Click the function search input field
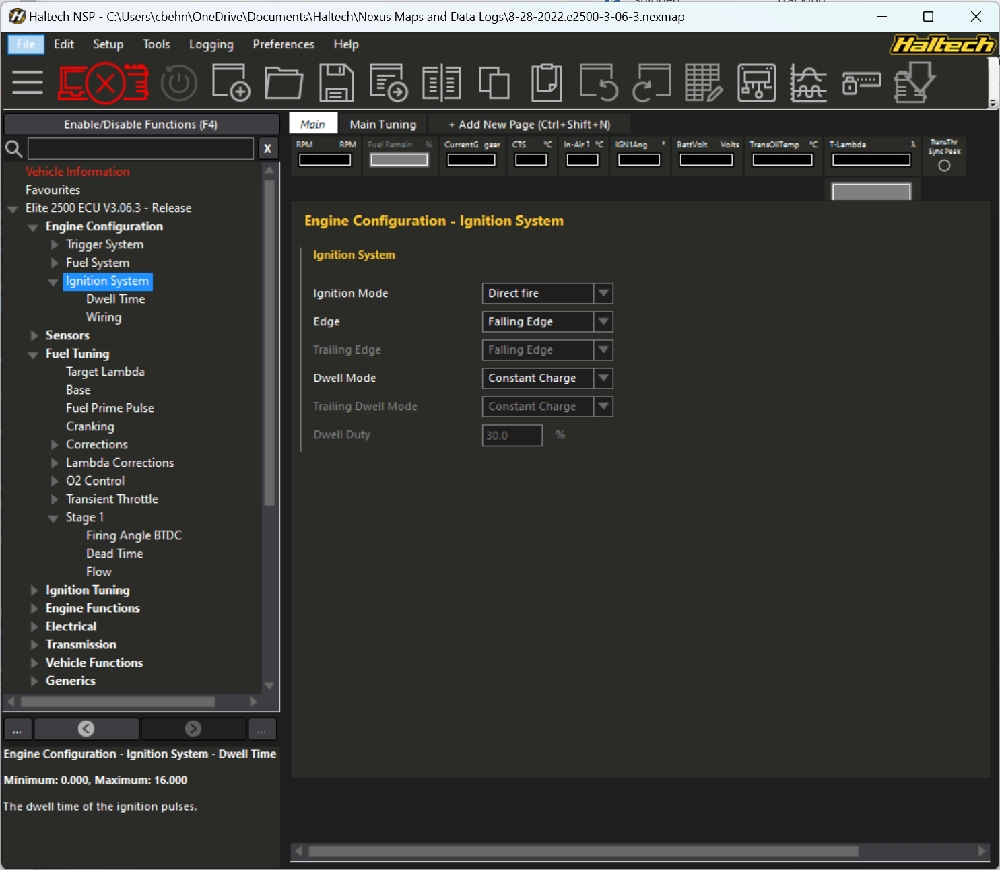The image size is (1000, 870). [x=141, y=149]
